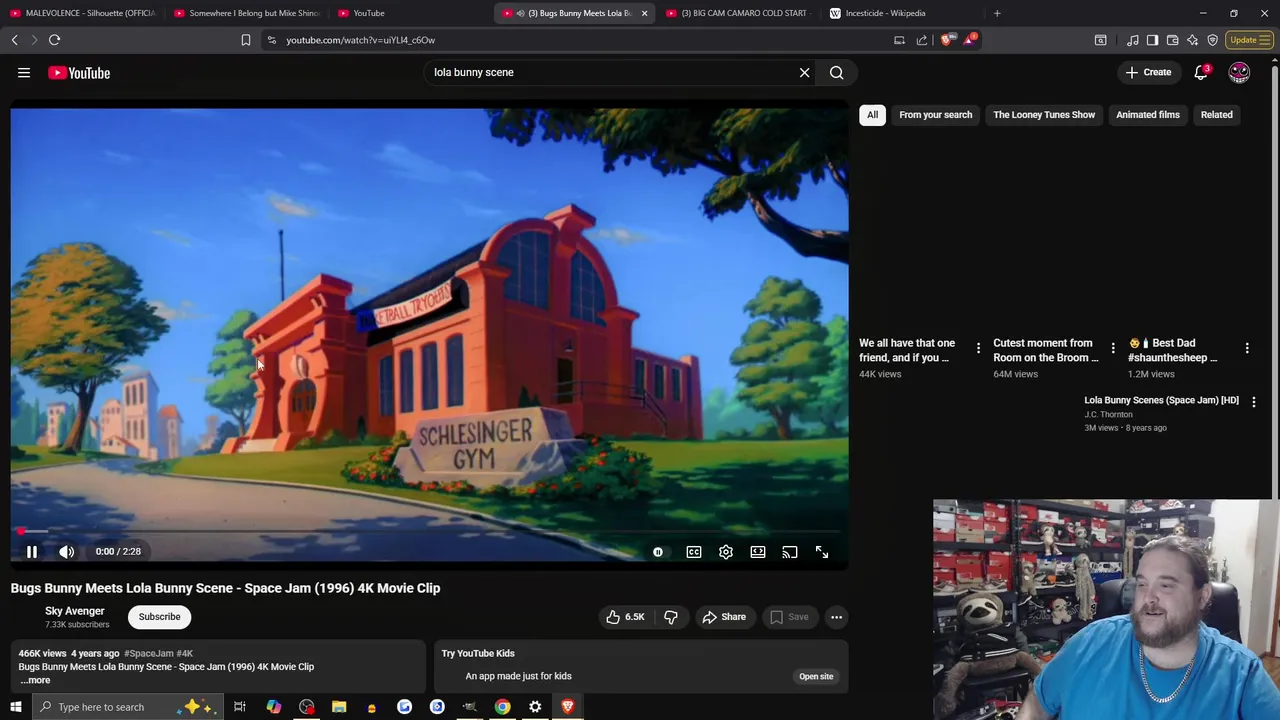Like the video showing 6.5K likes

[x=625, y=617]
